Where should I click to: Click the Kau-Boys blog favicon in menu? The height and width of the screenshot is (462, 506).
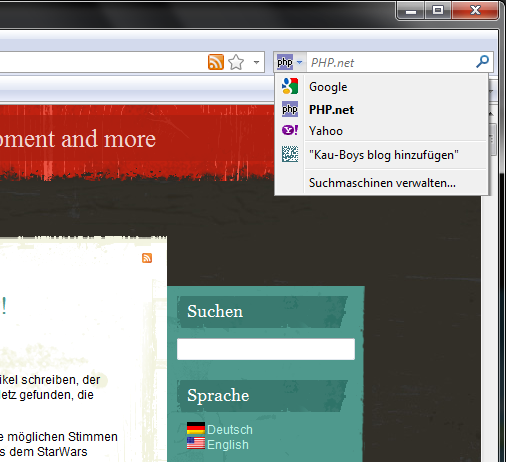point(290,154)
